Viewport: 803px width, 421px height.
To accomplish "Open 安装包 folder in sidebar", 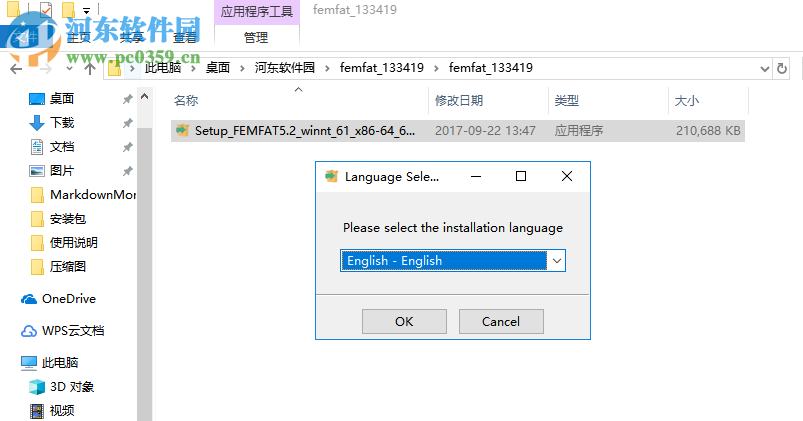I will [x=68, y=219].
